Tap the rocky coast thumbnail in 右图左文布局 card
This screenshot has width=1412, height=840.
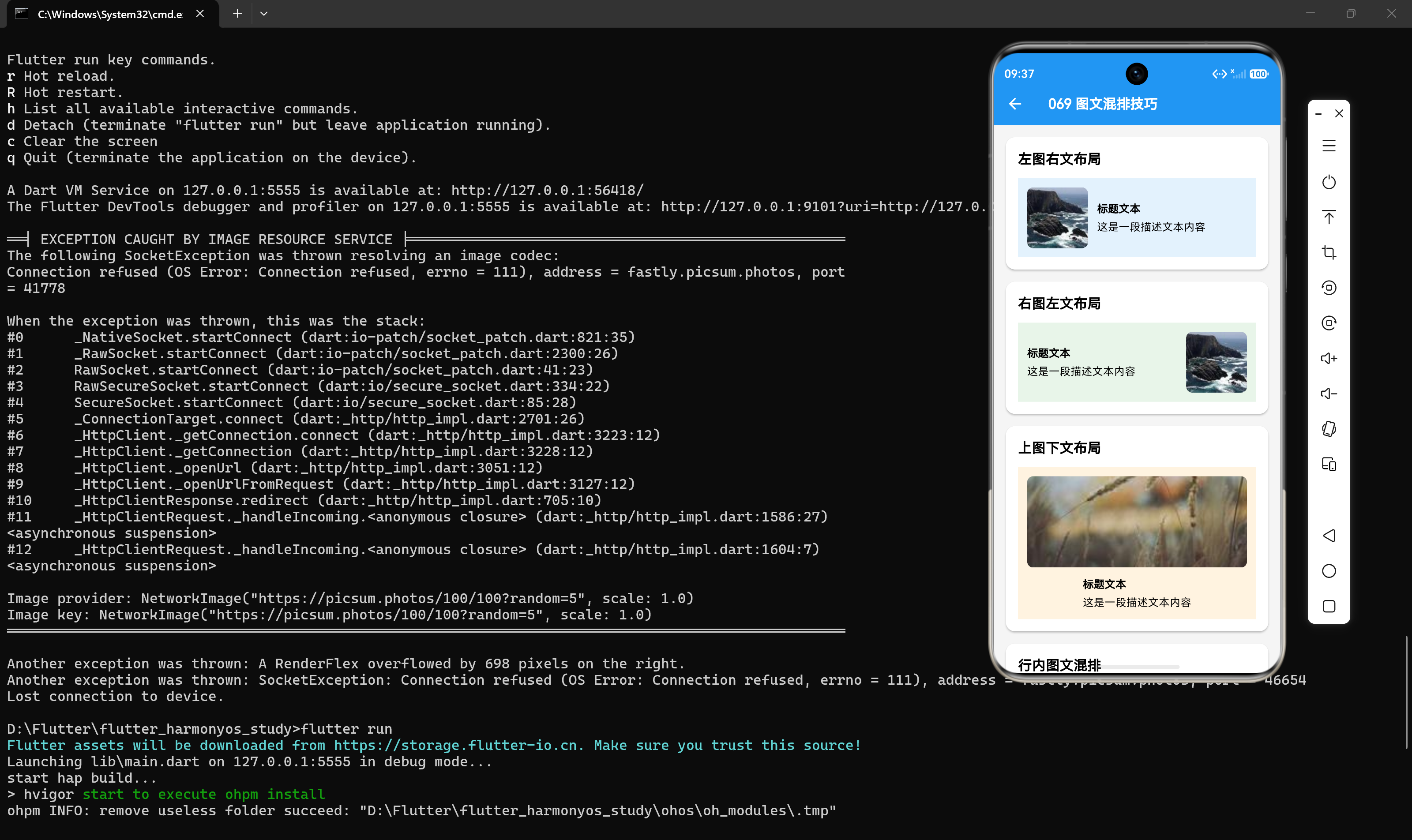(1216, 362)
